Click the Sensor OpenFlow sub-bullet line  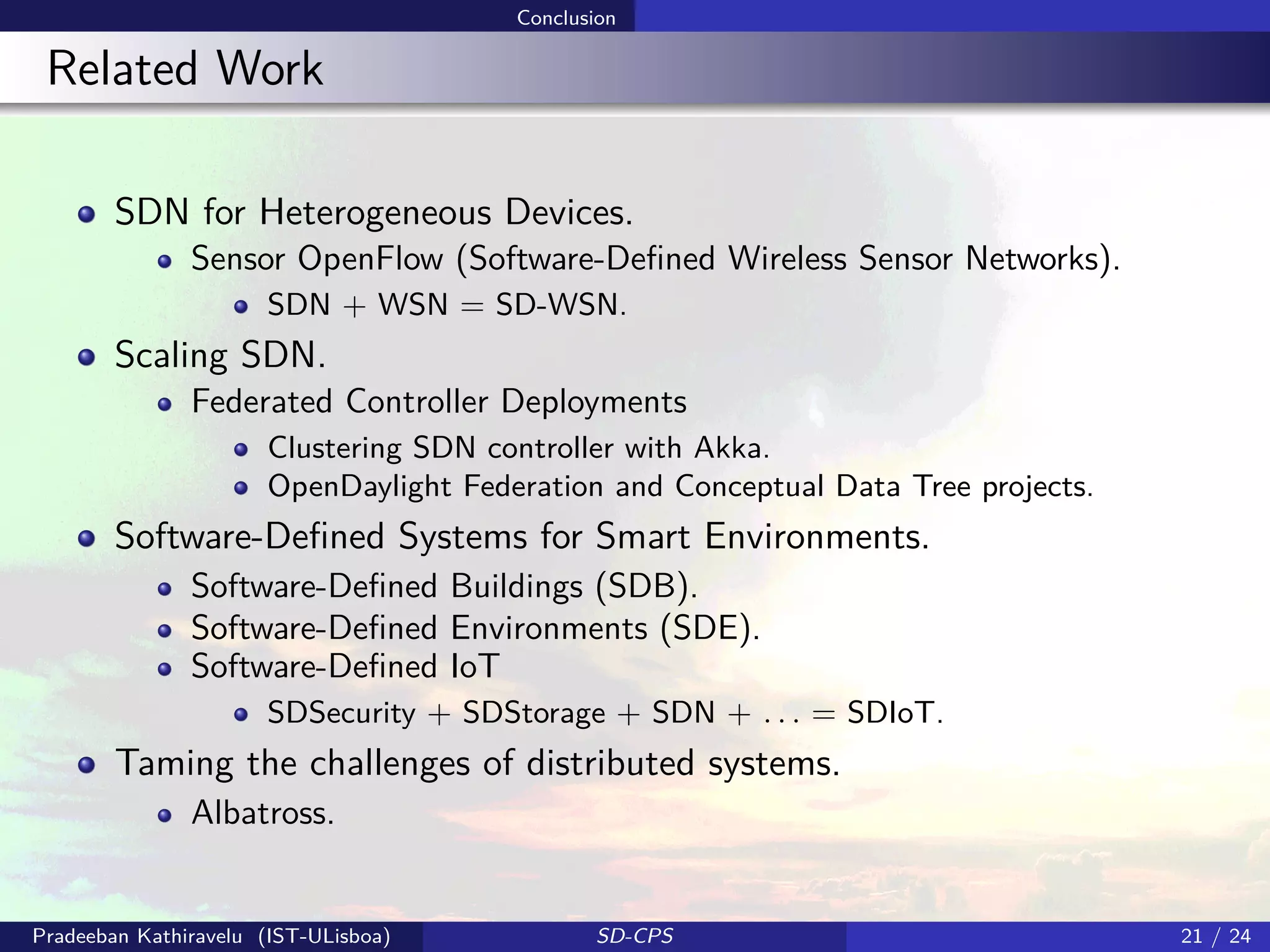click(655, 258)
